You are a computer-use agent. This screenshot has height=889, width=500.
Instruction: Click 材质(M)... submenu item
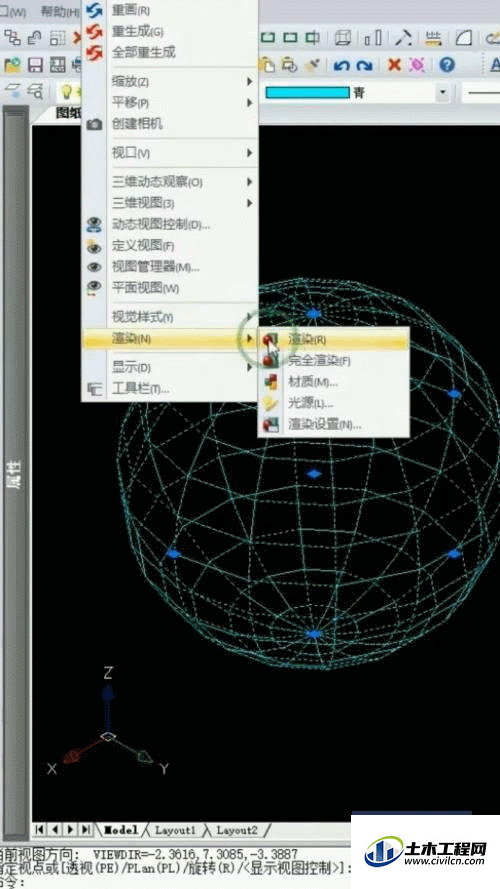point(334,382)
